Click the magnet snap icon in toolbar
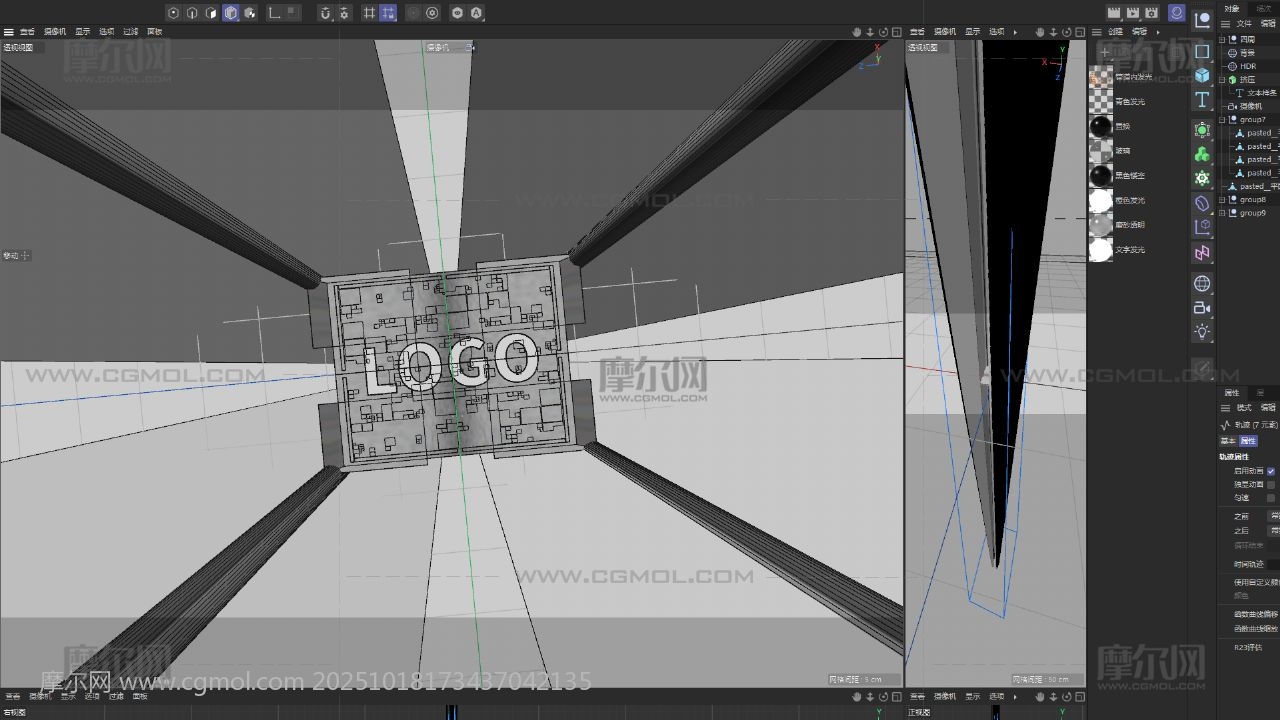1280x720 pixels. point(325,13)
